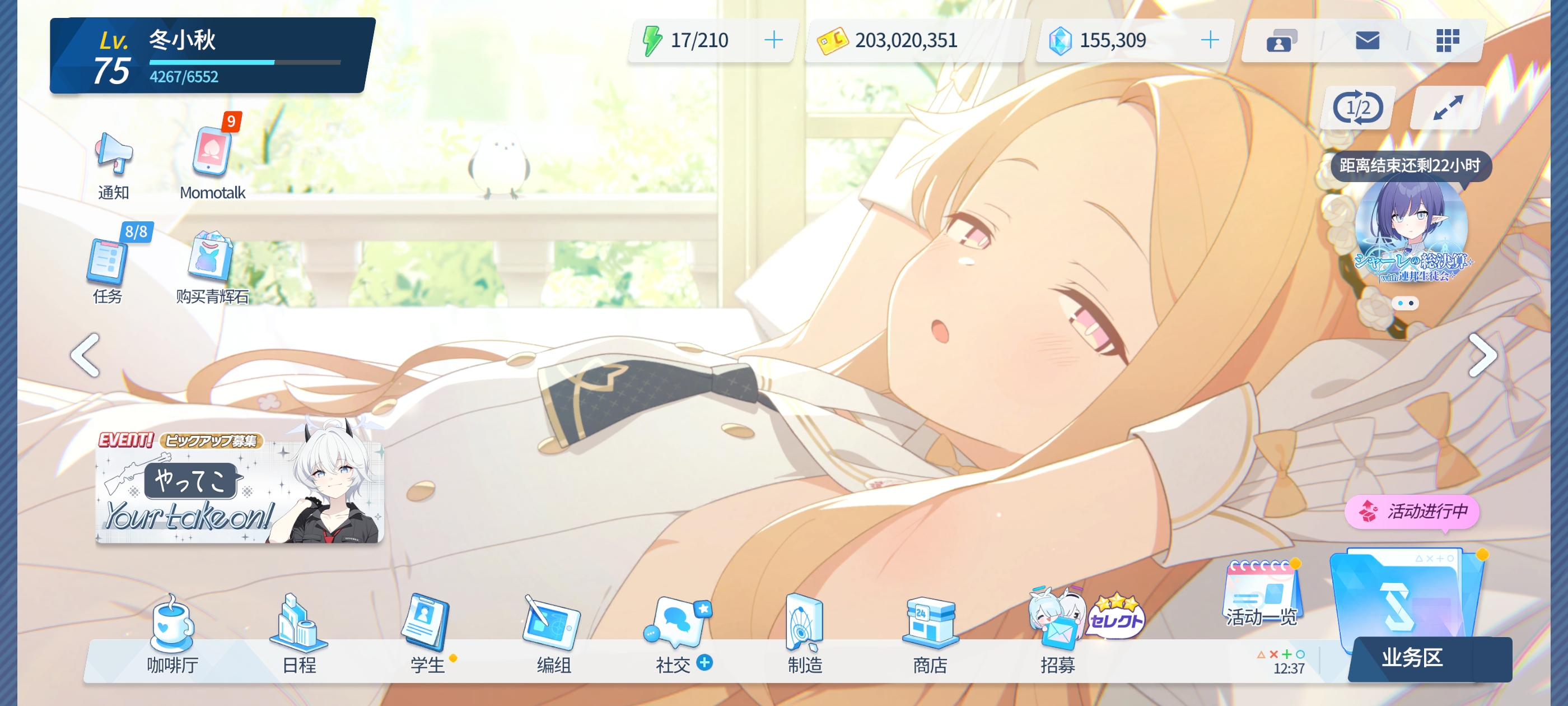Screen dimensions: 1568x706
Task: Open the mailbox envelope icon
Action: tap(1367, 41)
